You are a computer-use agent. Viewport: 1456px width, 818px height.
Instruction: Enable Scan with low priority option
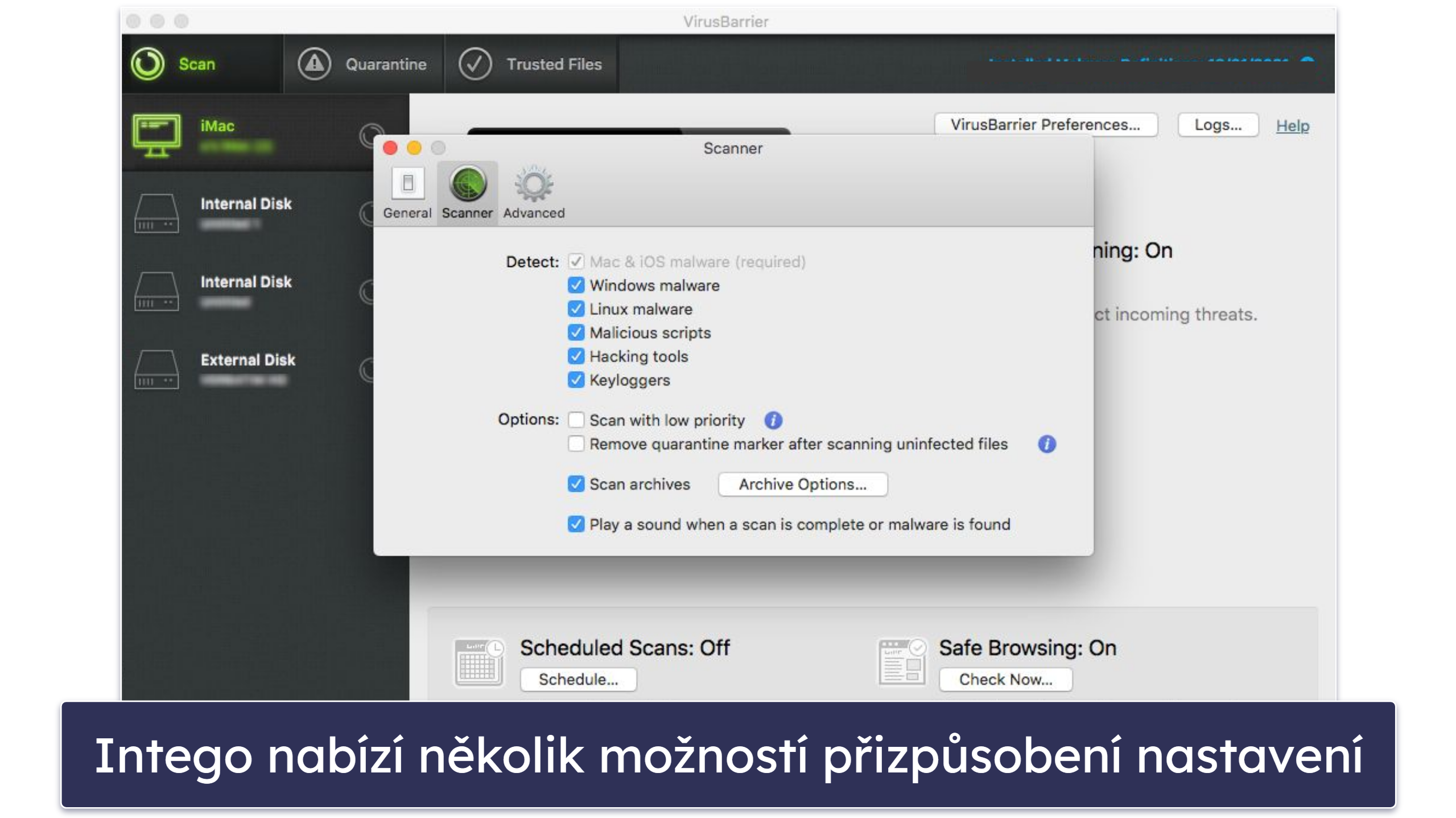(x=575, y=418)
